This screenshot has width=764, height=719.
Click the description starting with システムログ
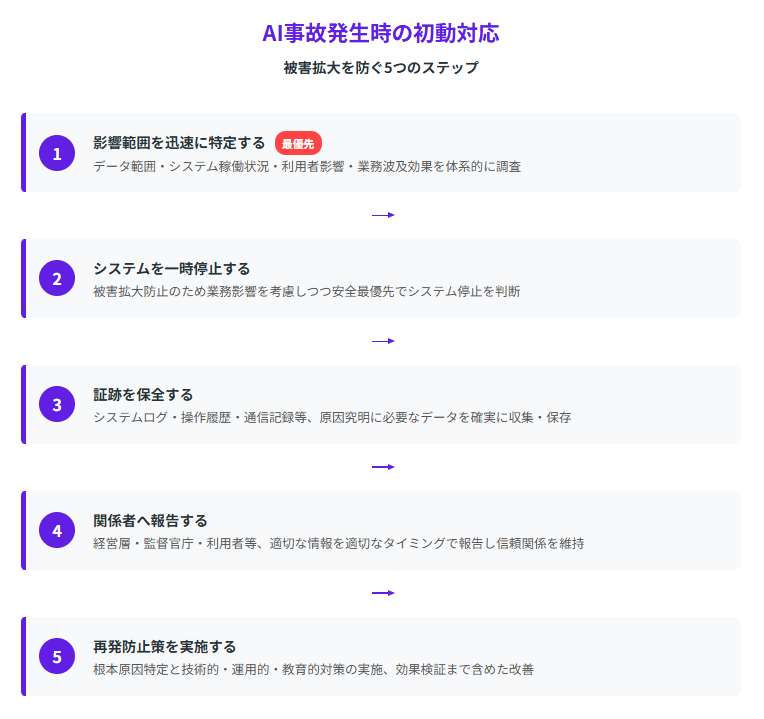point(332,417)
